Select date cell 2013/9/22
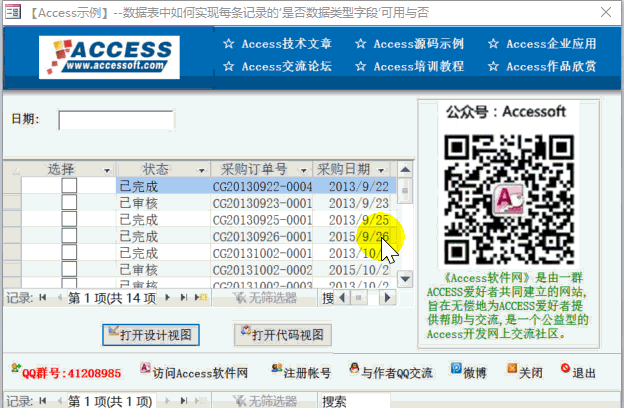The width and height of the screenshot is (624, 408). pos(355,186)
